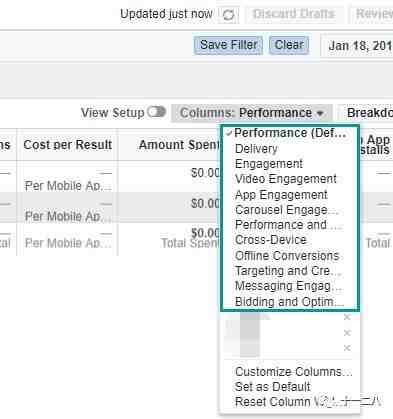The image size is (393, 419).
Task: Select Offline Conversions column preset
Action: tap(287, 256)
